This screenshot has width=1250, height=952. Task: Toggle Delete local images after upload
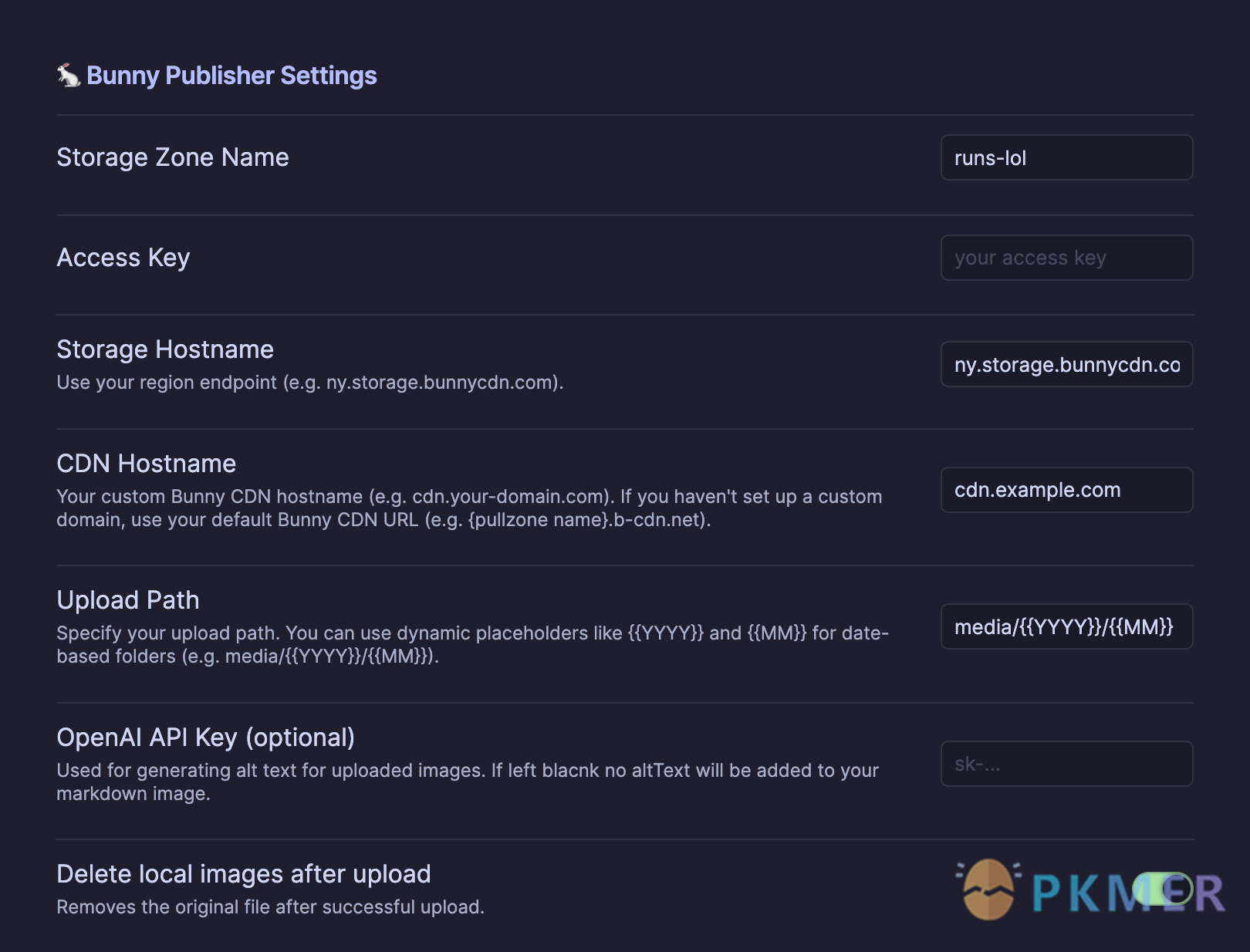pos(1162,890)
